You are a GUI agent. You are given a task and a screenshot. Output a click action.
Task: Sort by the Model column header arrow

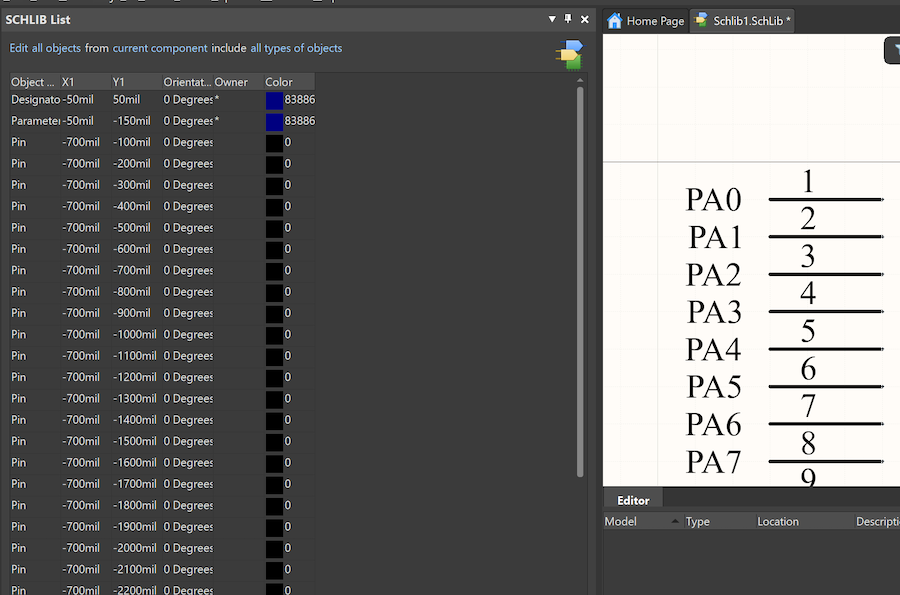click(x=675, y=522)
